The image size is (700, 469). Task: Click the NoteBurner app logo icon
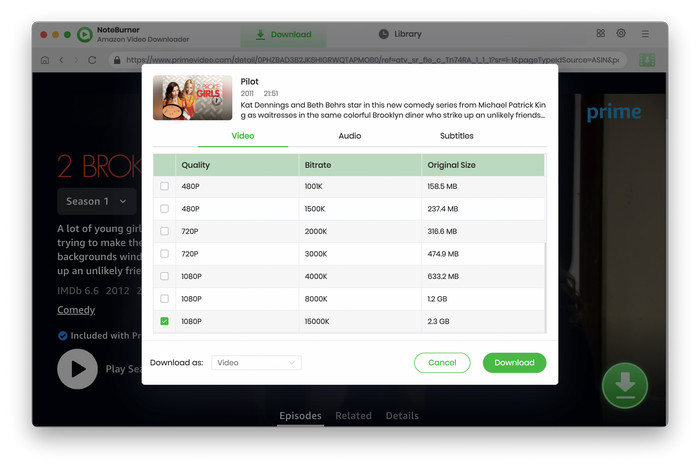click(x=85, y=34)
